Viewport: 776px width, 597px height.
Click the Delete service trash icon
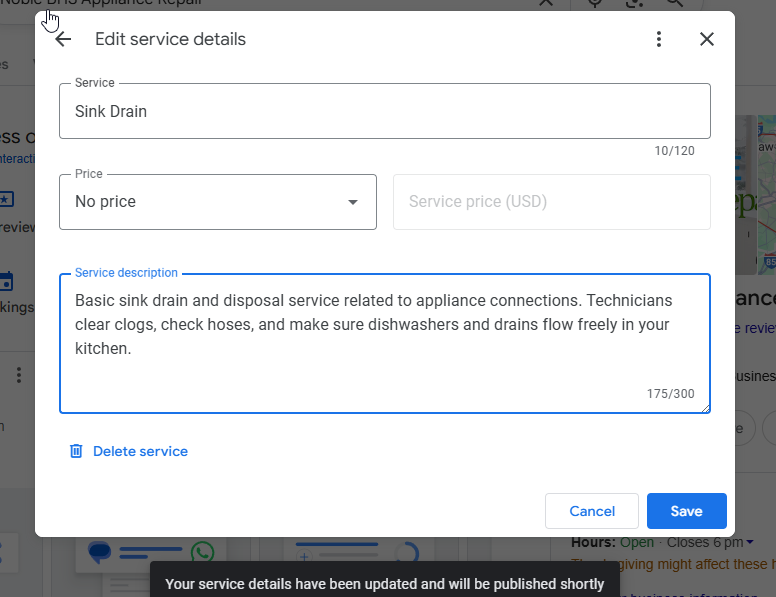(x=76, y=451)
